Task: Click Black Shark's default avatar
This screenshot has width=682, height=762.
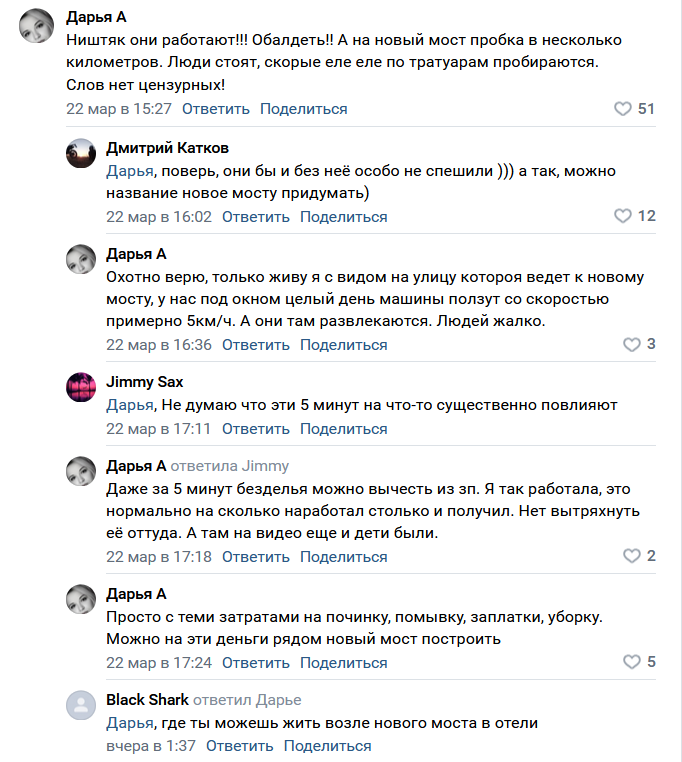Action: pos(80,705)
